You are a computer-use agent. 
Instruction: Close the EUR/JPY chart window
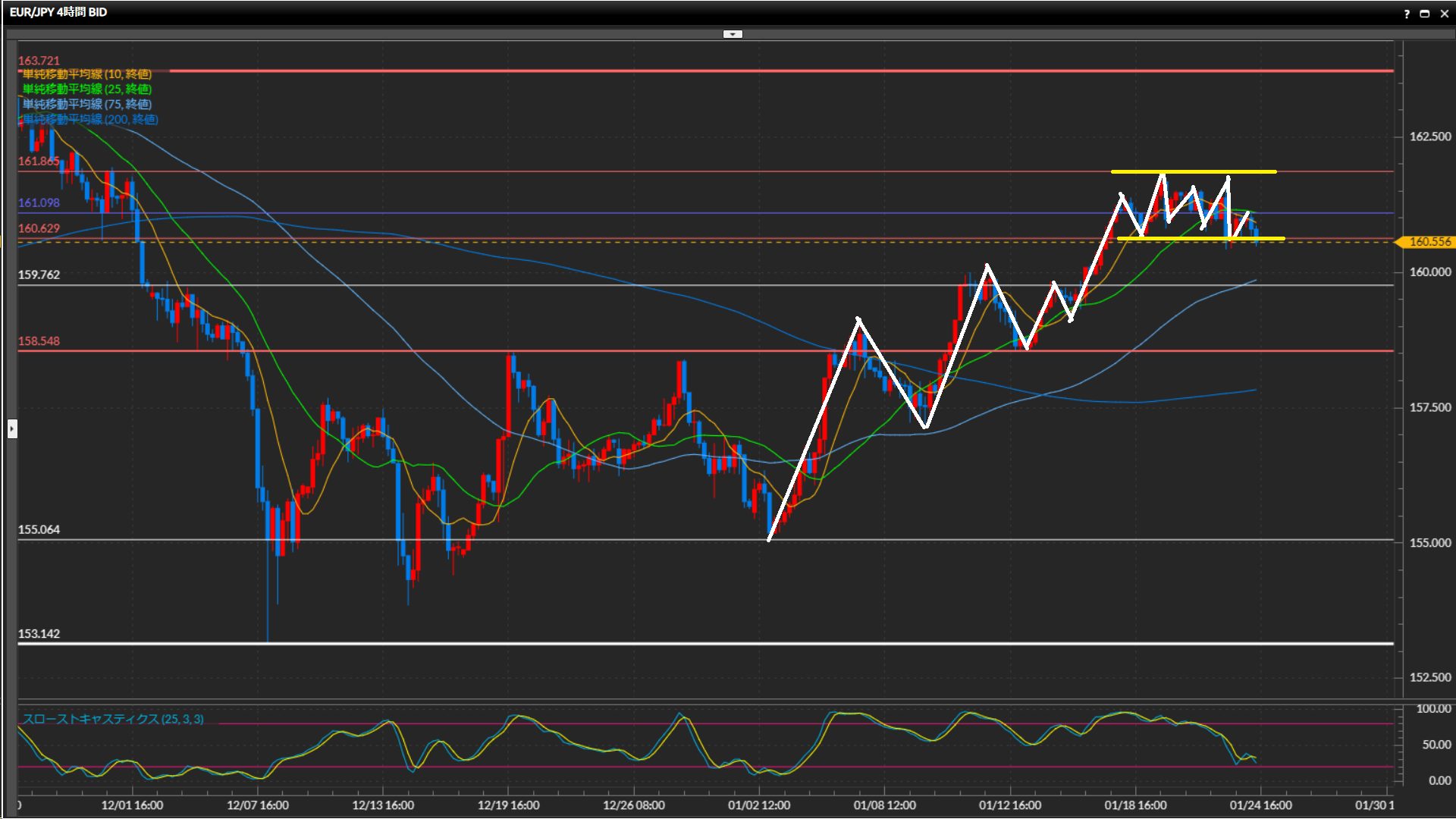(1444, 14)
